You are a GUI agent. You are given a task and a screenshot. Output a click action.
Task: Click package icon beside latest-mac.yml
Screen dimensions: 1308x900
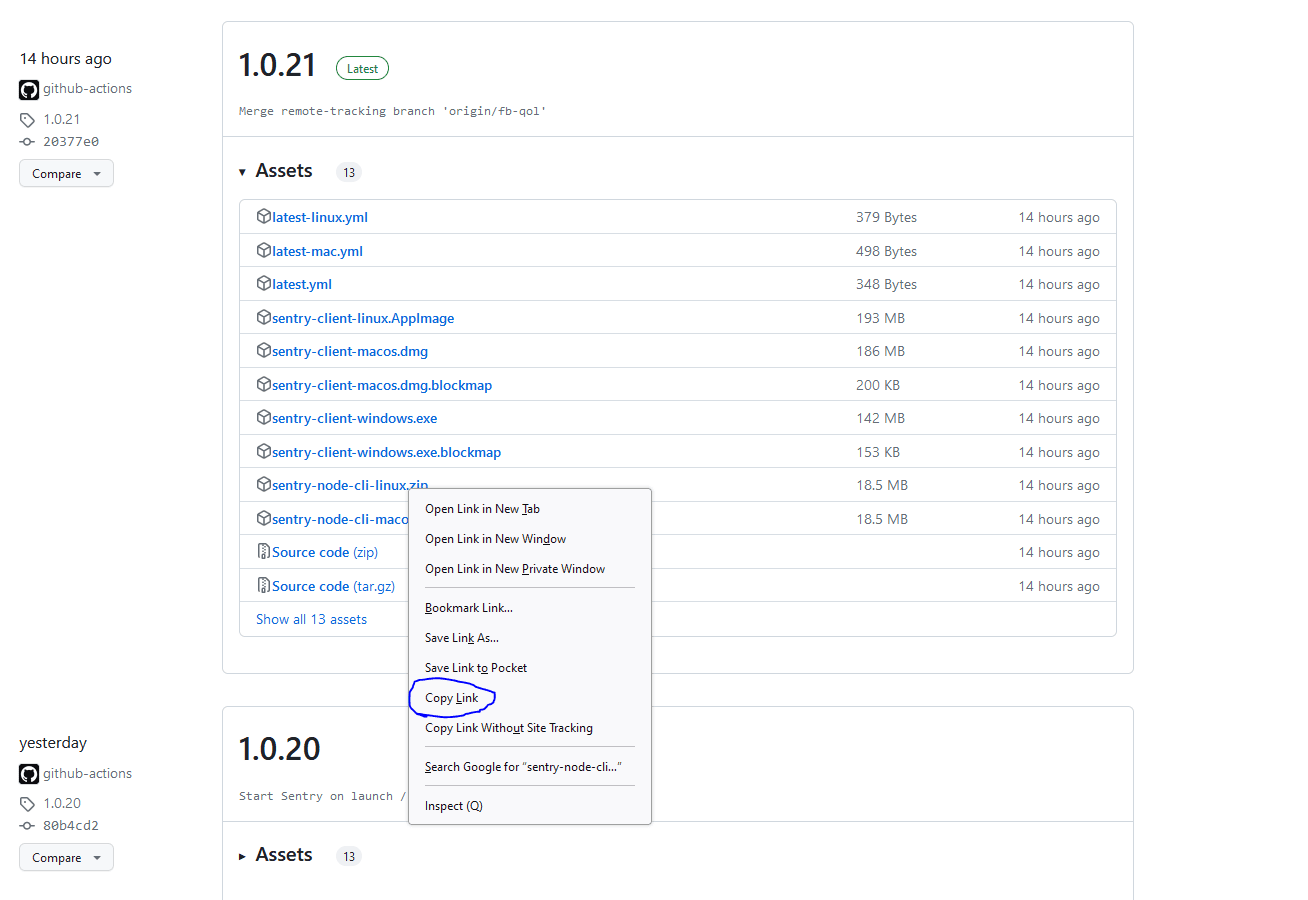pos(264,250)
